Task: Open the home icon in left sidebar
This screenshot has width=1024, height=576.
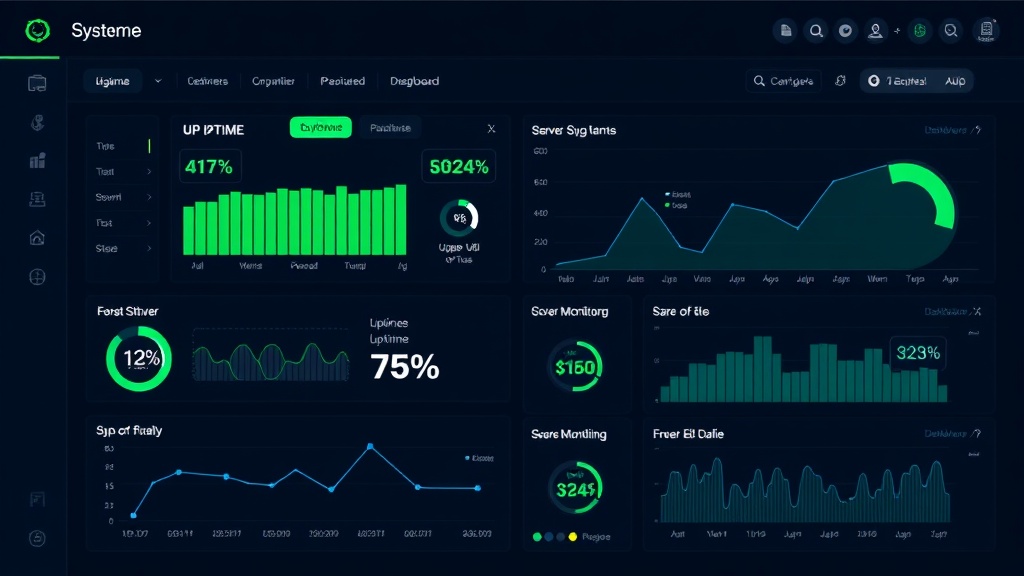Action: click(37, 237)
